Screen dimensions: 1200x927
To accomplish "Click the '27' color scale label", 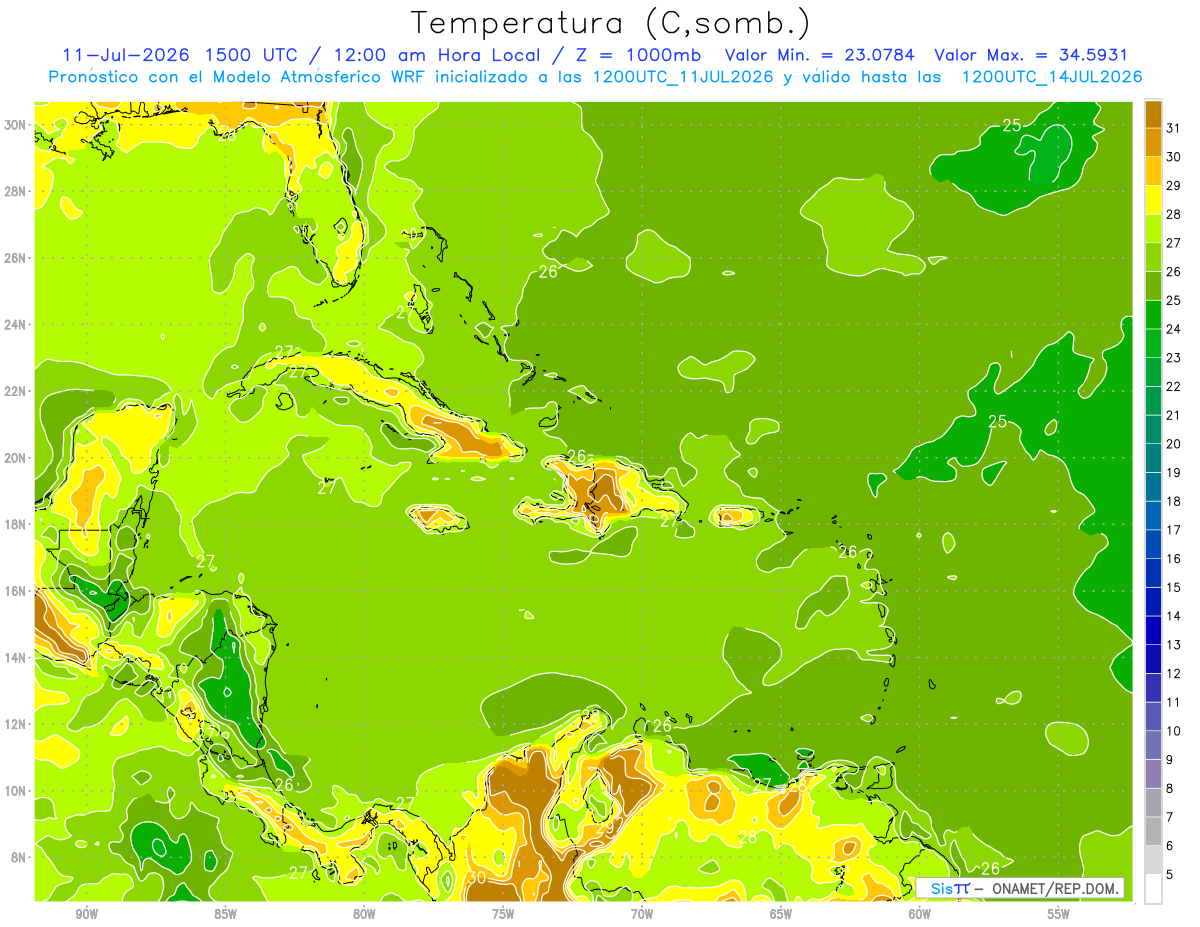I will coord(1173,243).
